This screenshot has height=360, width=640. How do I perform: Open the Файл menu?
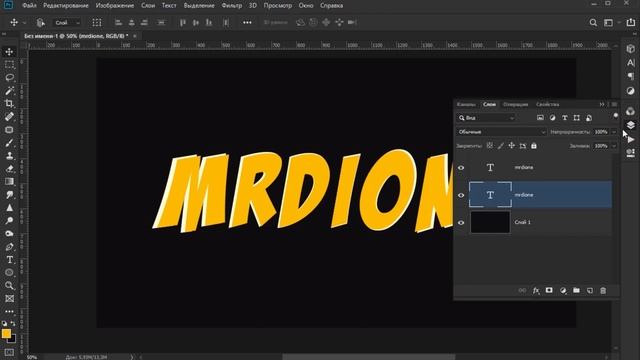click(29, 6)
